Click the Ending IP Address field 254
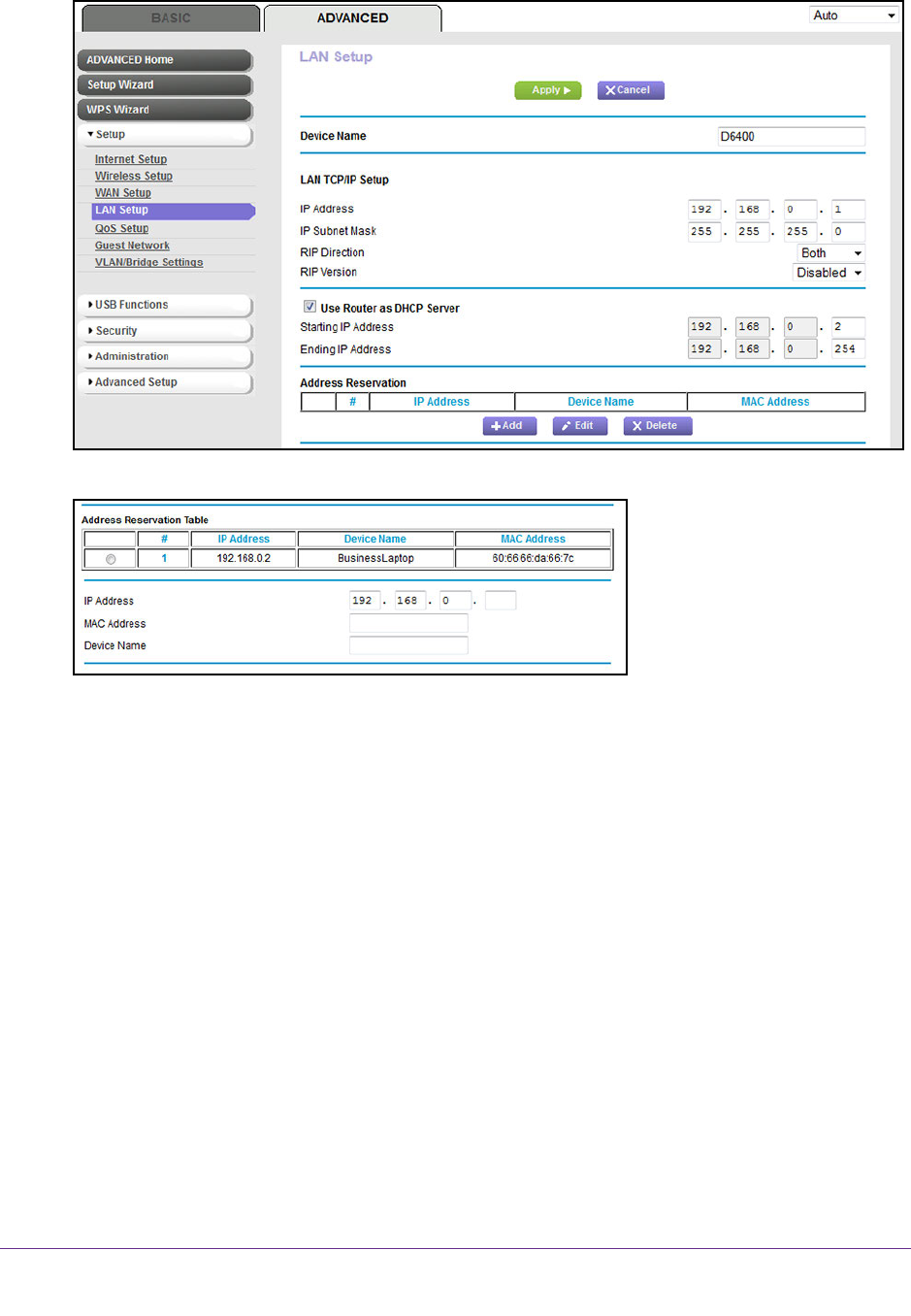 [x=848, y=349]
